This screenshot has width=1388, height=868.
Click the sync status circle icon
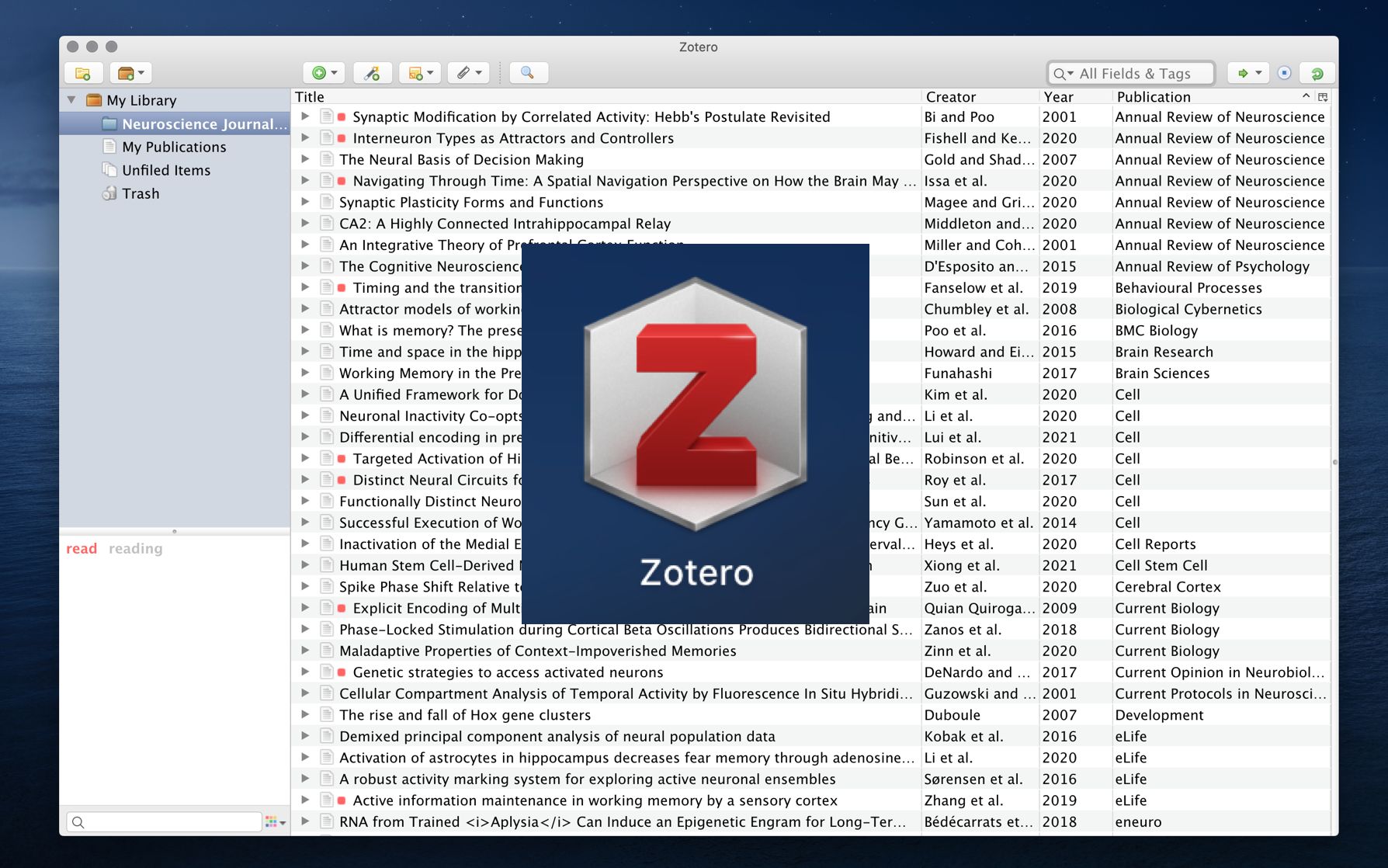click(1284, 73)
